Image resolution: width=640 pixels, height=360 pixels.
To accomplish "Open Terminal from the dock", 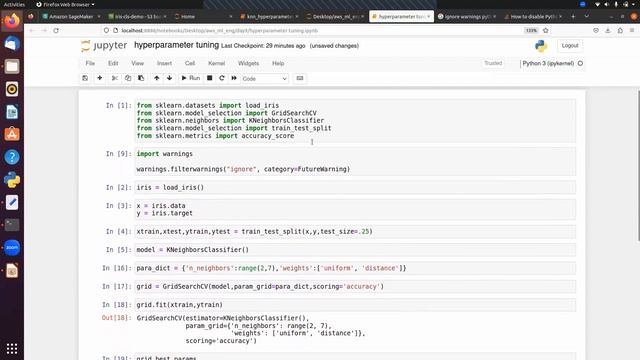I will [12, 225].
